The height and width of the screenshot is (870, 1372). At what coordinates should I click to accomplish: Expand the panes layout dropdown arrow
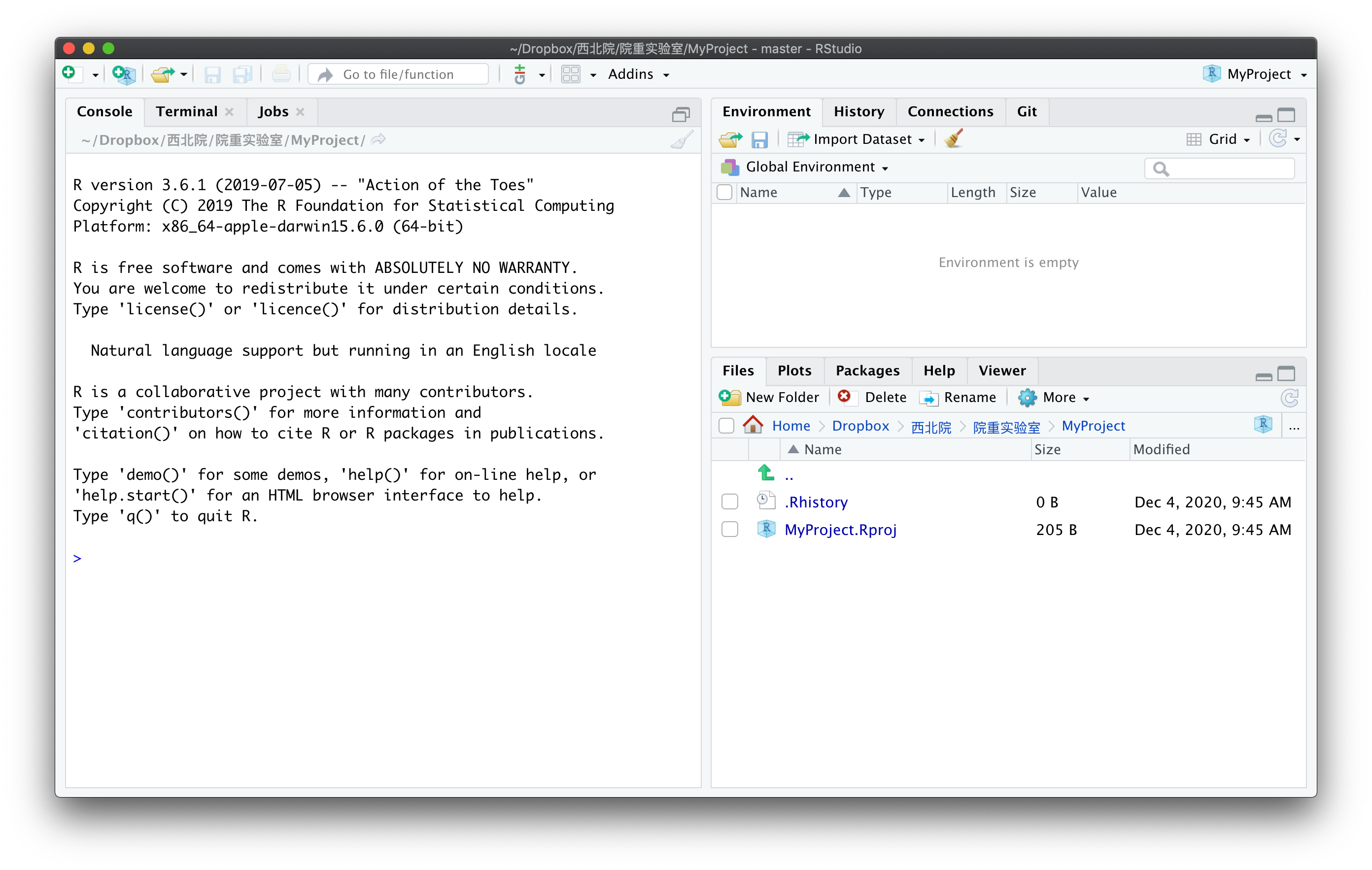point(593,75)
